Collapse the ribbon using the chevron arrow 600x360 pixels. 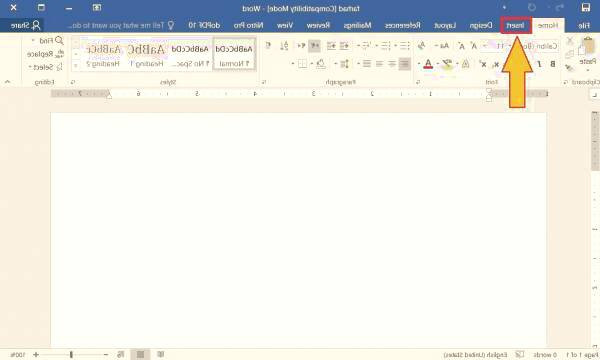(7, 81)
